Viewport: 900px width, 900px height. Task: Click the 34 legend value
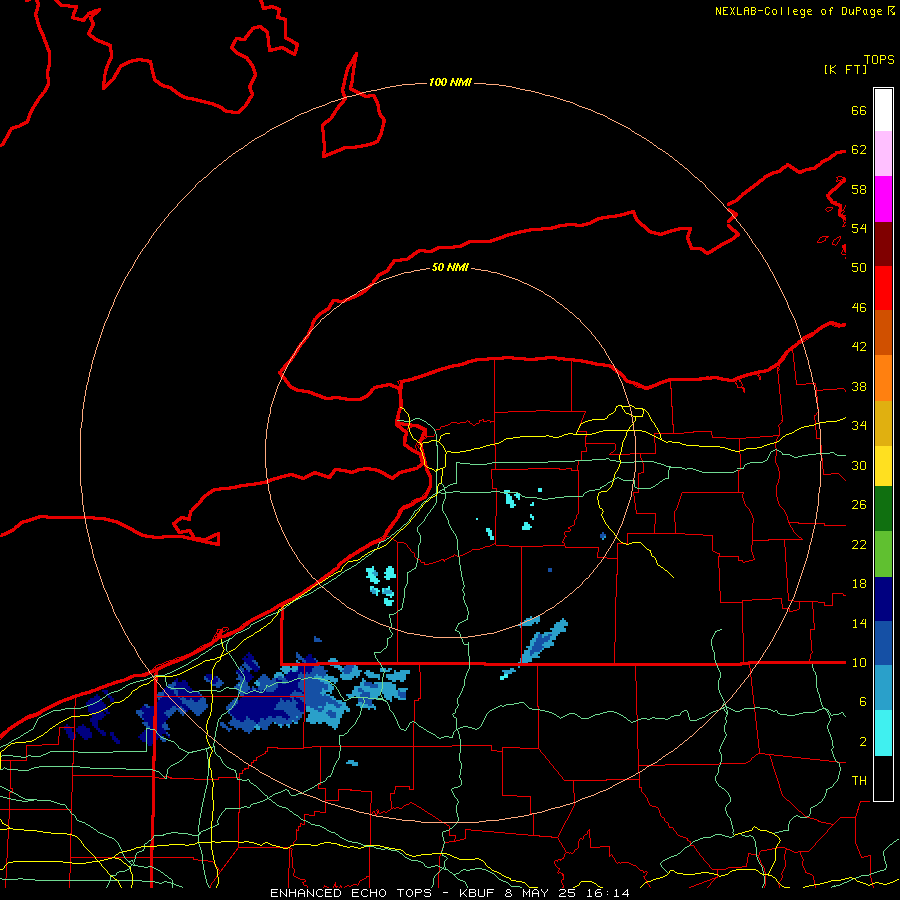pos(859,425)
